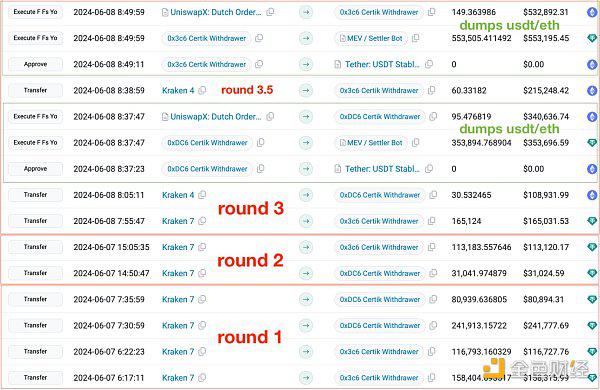Click Approve method badge at 8:37:23

(36, 169)
